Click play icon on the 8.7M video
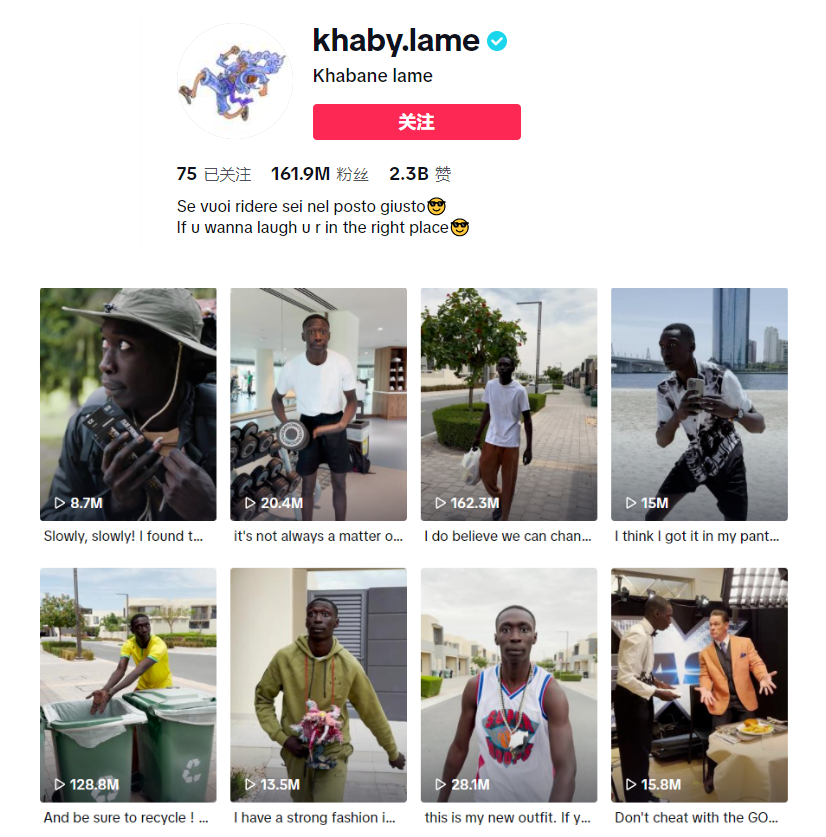Image resolution: width=826 pixels, height=837 pixels. (x=60, y=503)
